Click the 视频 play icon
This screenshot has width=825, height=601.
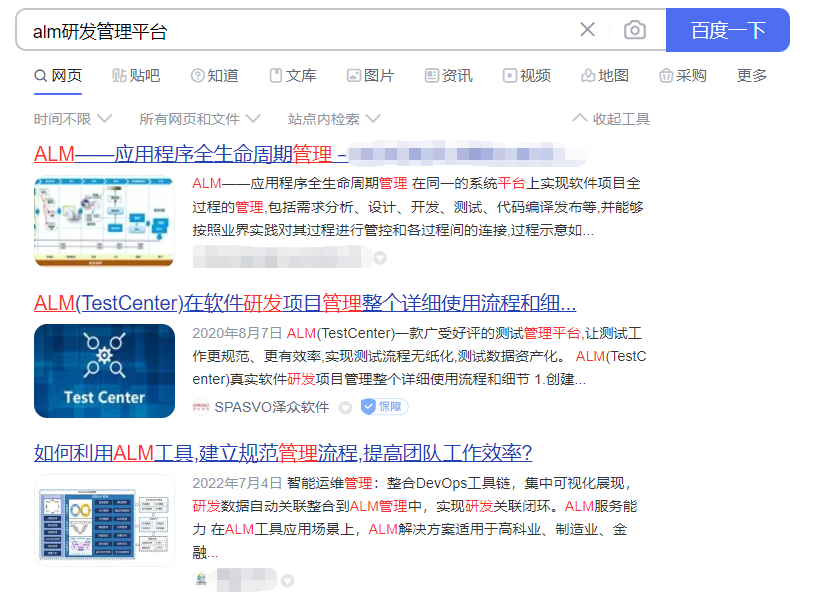pos(509,76)
